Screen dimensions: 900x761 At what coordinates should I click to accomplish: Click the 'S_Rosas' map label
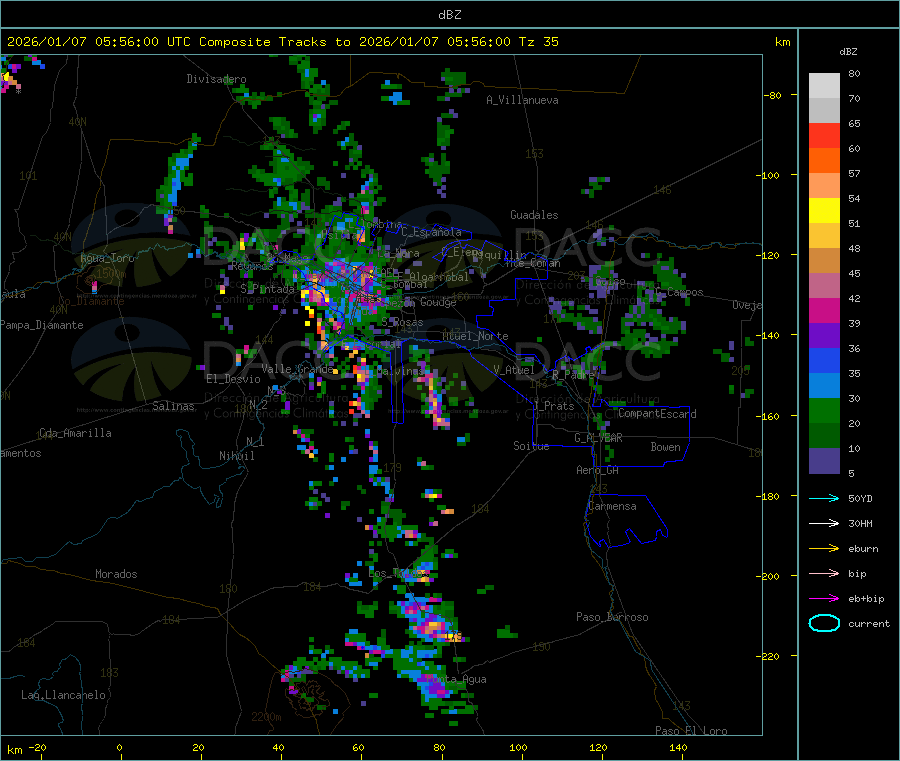pos(402,322)
